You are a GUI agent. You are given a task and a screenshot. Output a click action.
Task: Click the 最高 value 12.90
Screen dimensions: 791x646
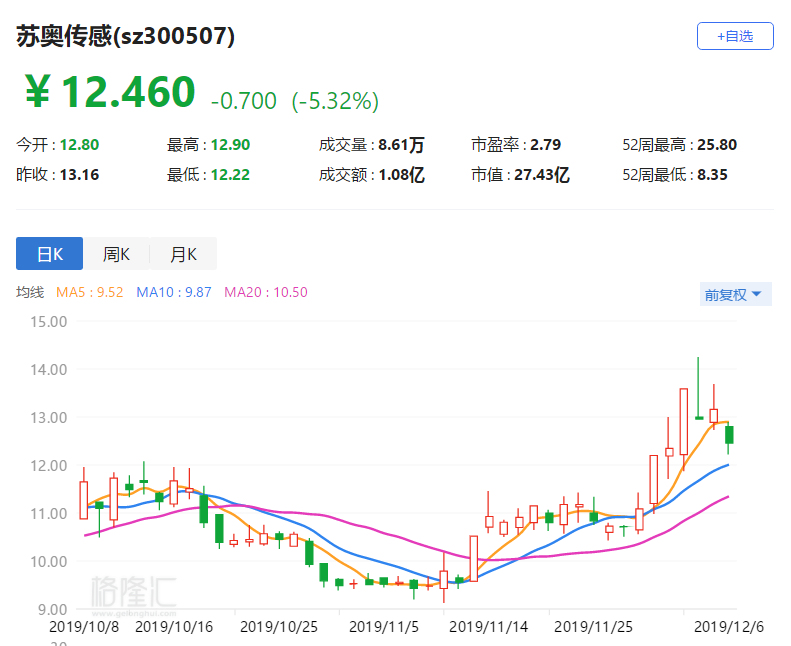click(x=231, y=145)
